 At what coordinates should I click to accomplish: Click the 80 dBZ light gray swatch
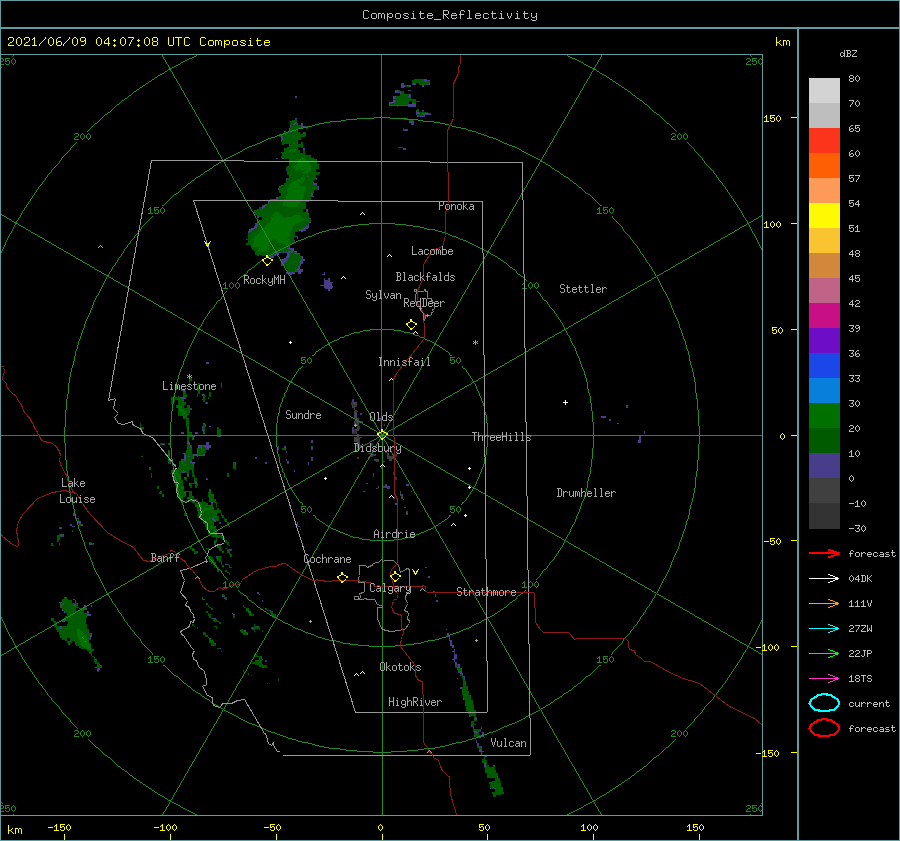pos(824,90)
